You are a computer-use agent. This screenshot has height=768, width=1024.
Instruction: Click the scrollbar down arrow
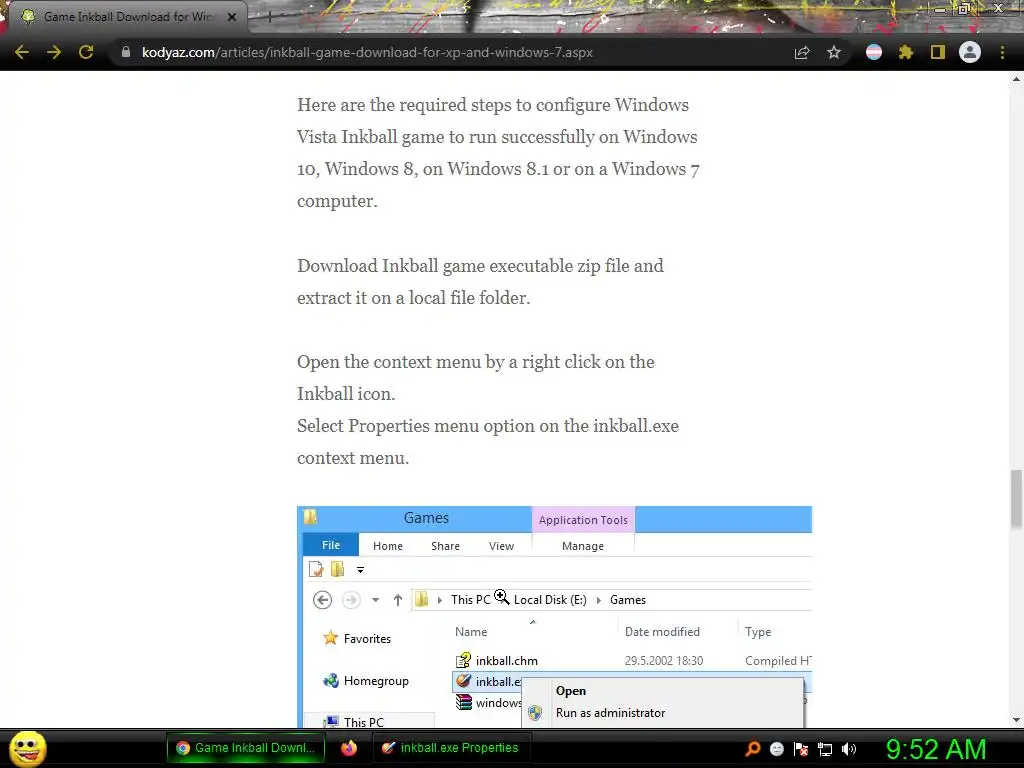[x=1016, y=720]
